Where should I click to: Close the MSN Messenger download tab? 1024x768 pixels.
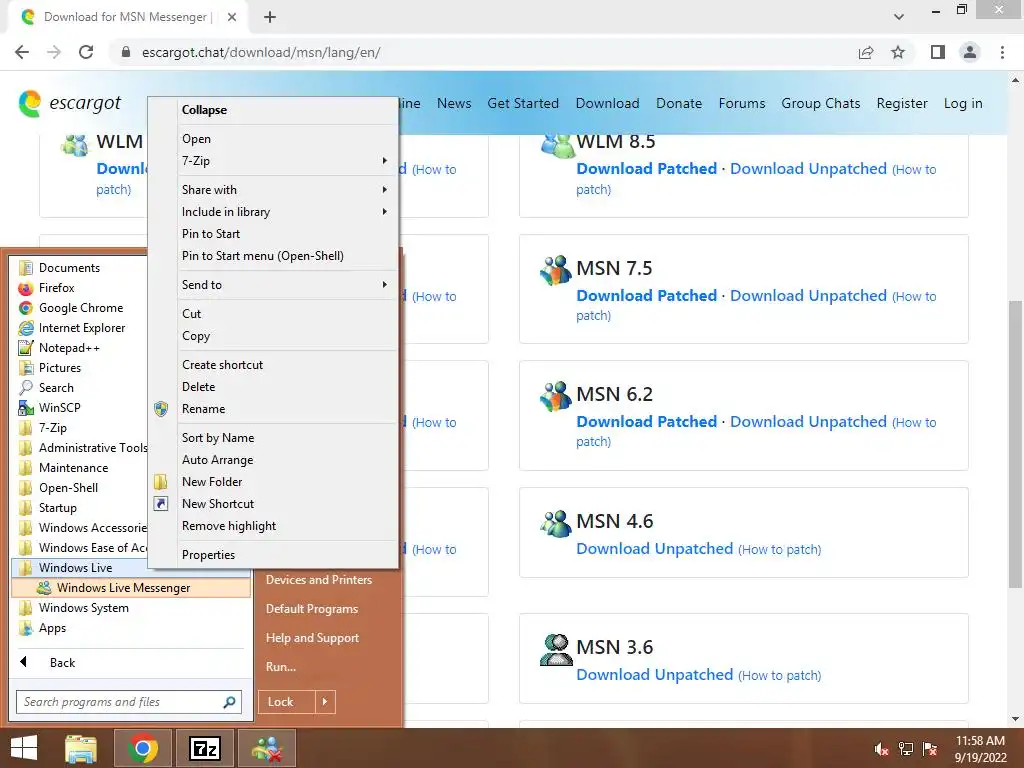pos(232,17)
